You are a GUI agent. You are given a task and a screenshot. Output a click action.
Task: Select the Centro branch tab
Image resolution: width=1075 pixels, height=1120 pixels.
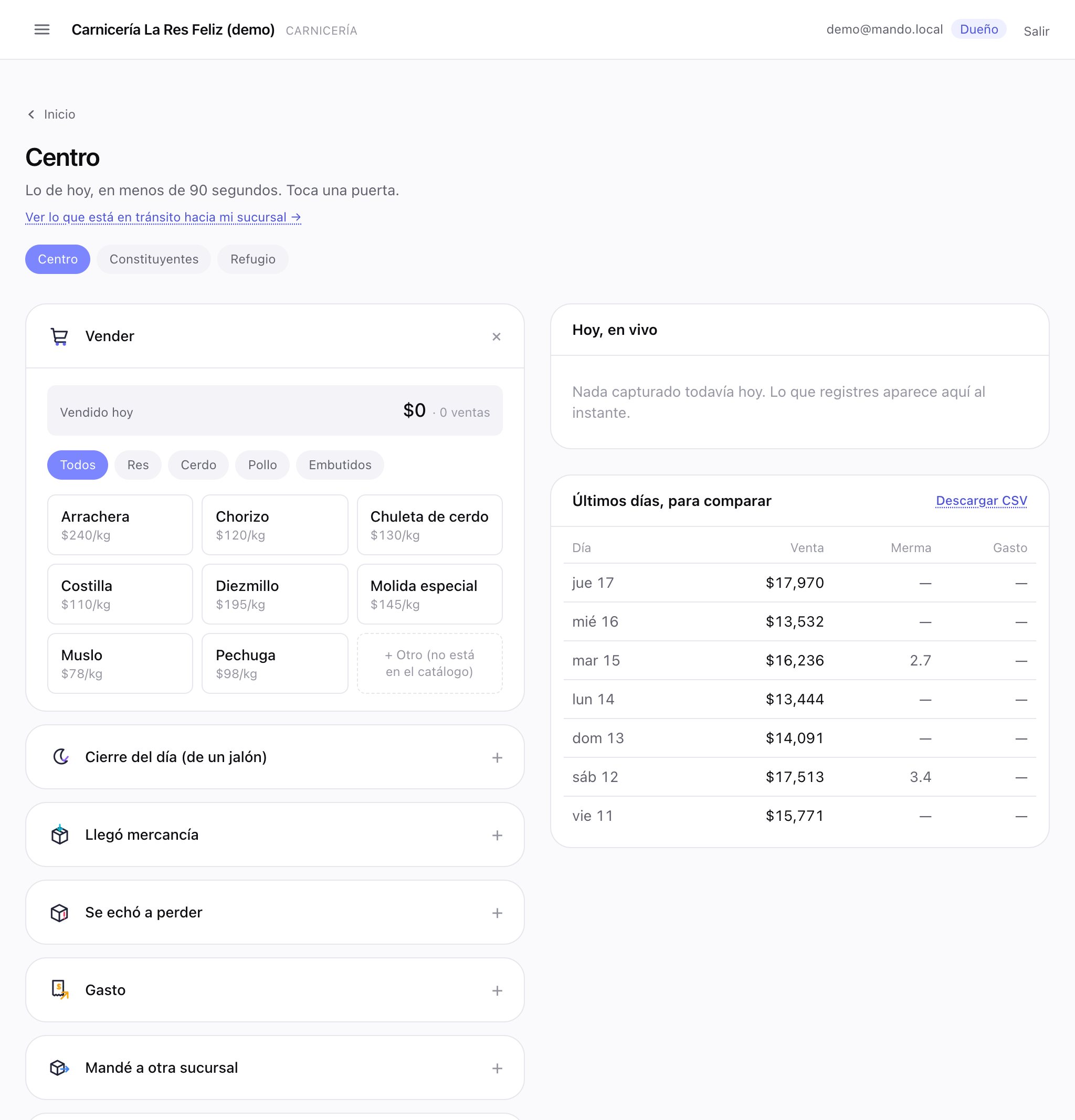[x=58, y=259]
